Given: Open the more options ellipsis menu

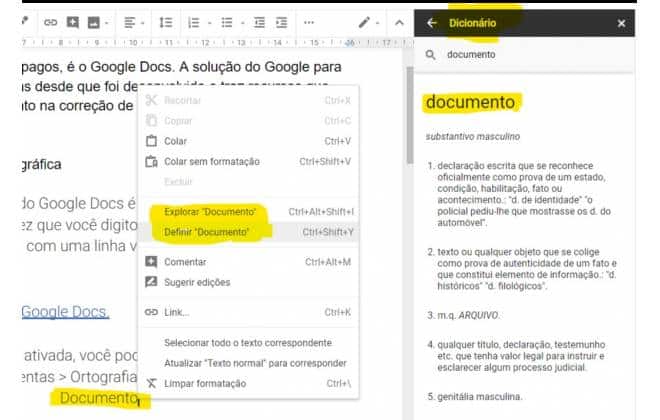Looking at the screenshot, I should coord(309,23).
